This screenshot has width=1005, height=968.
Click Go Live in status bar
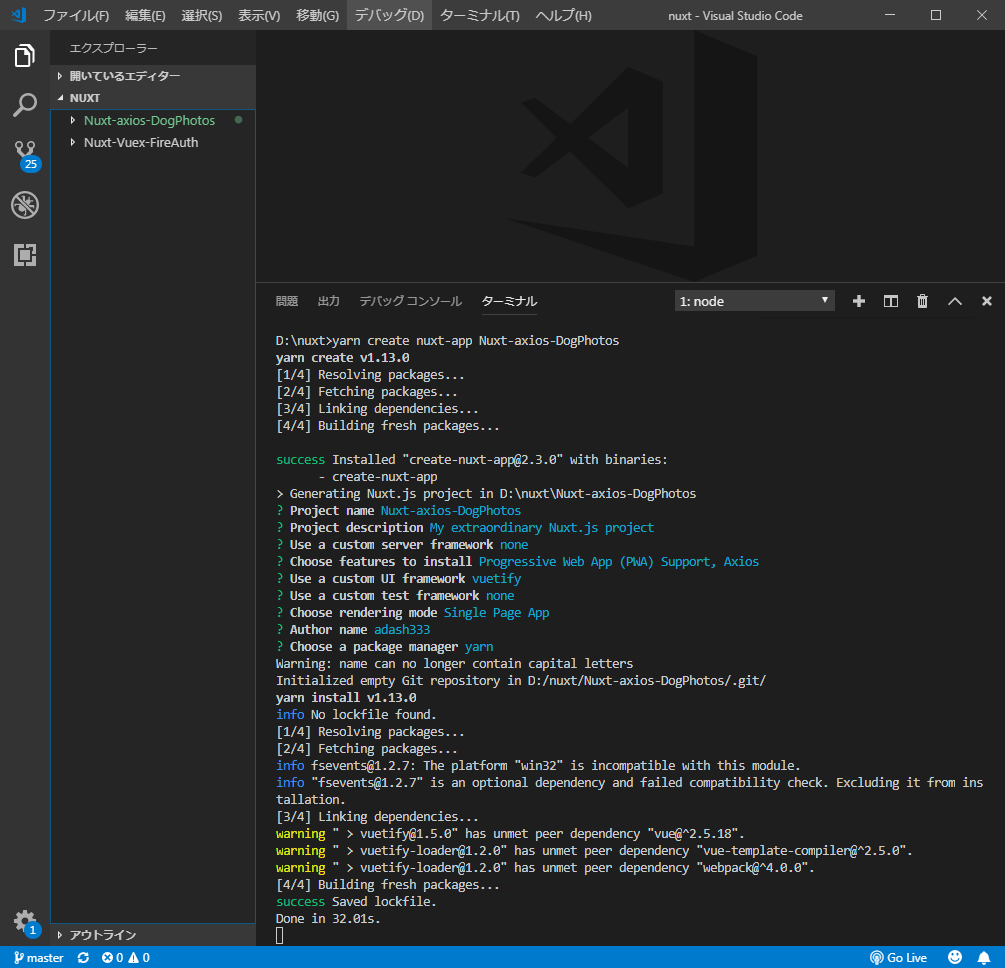pos(898,957)
